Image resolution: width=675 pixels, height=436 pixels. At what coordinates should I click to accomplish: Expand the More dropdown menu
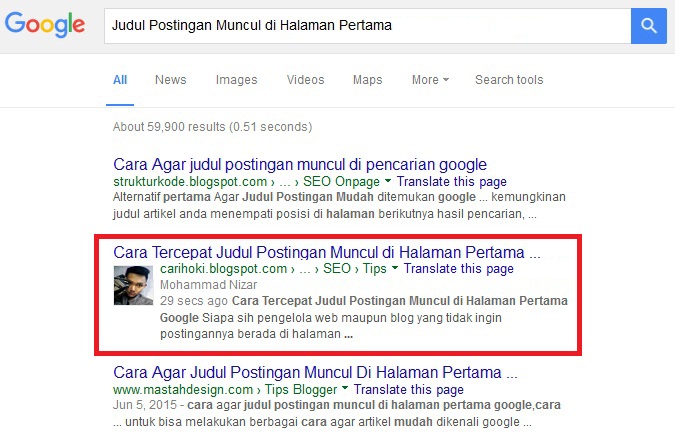click(x=430, y=80)
